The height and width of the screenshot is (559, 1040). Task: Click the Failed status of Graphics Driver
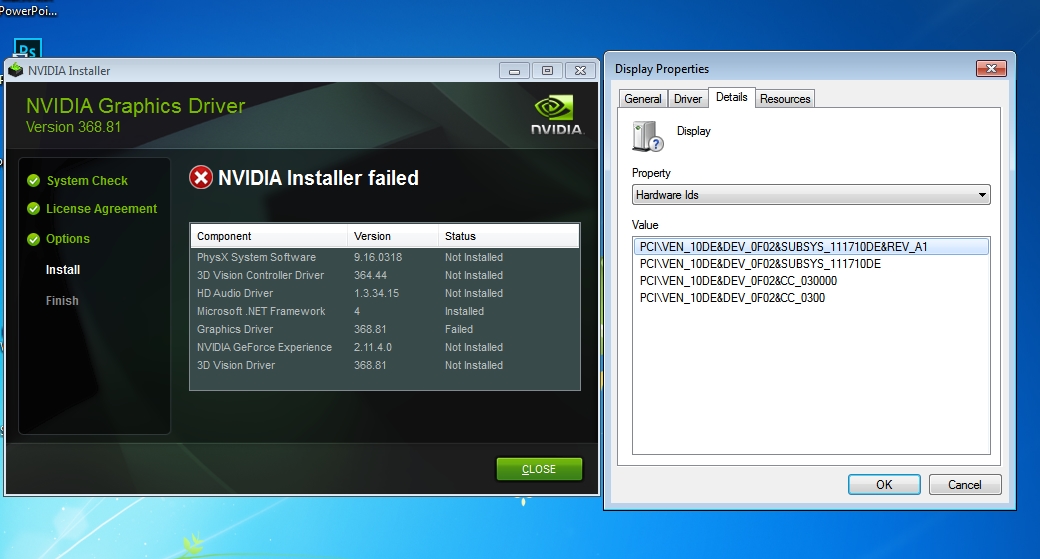click(459, 329)
